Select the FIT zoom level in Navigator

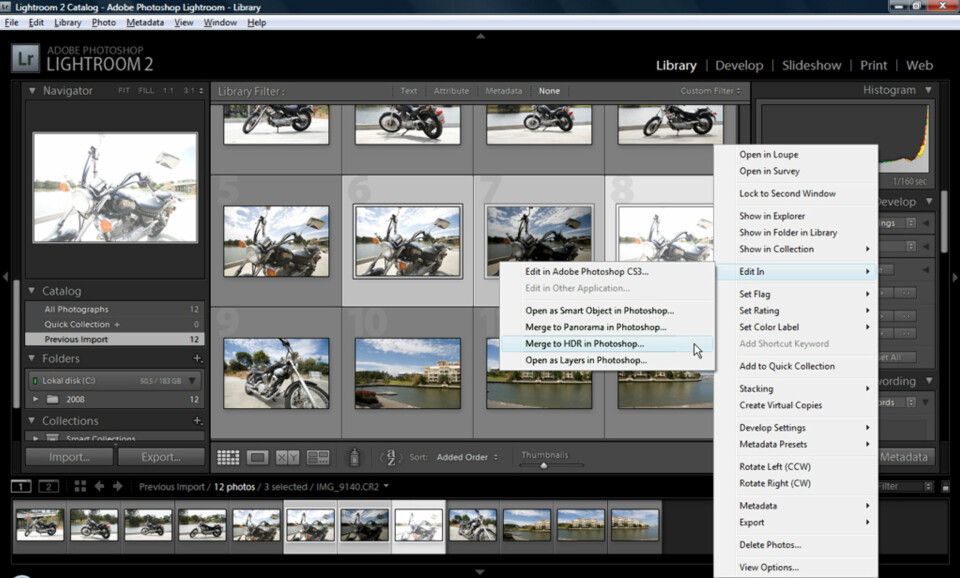[x=124, y=91]
